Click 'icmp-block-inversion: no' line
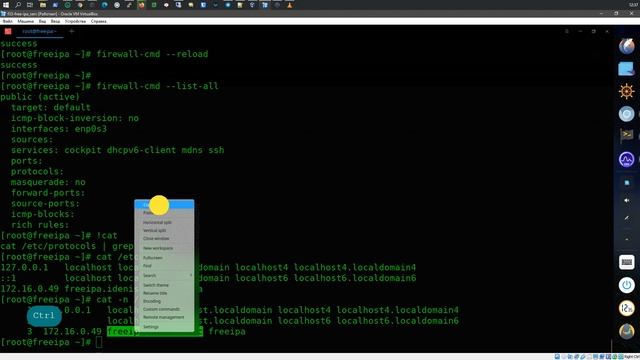The image size is (640, 360). (x=75, y=118)
